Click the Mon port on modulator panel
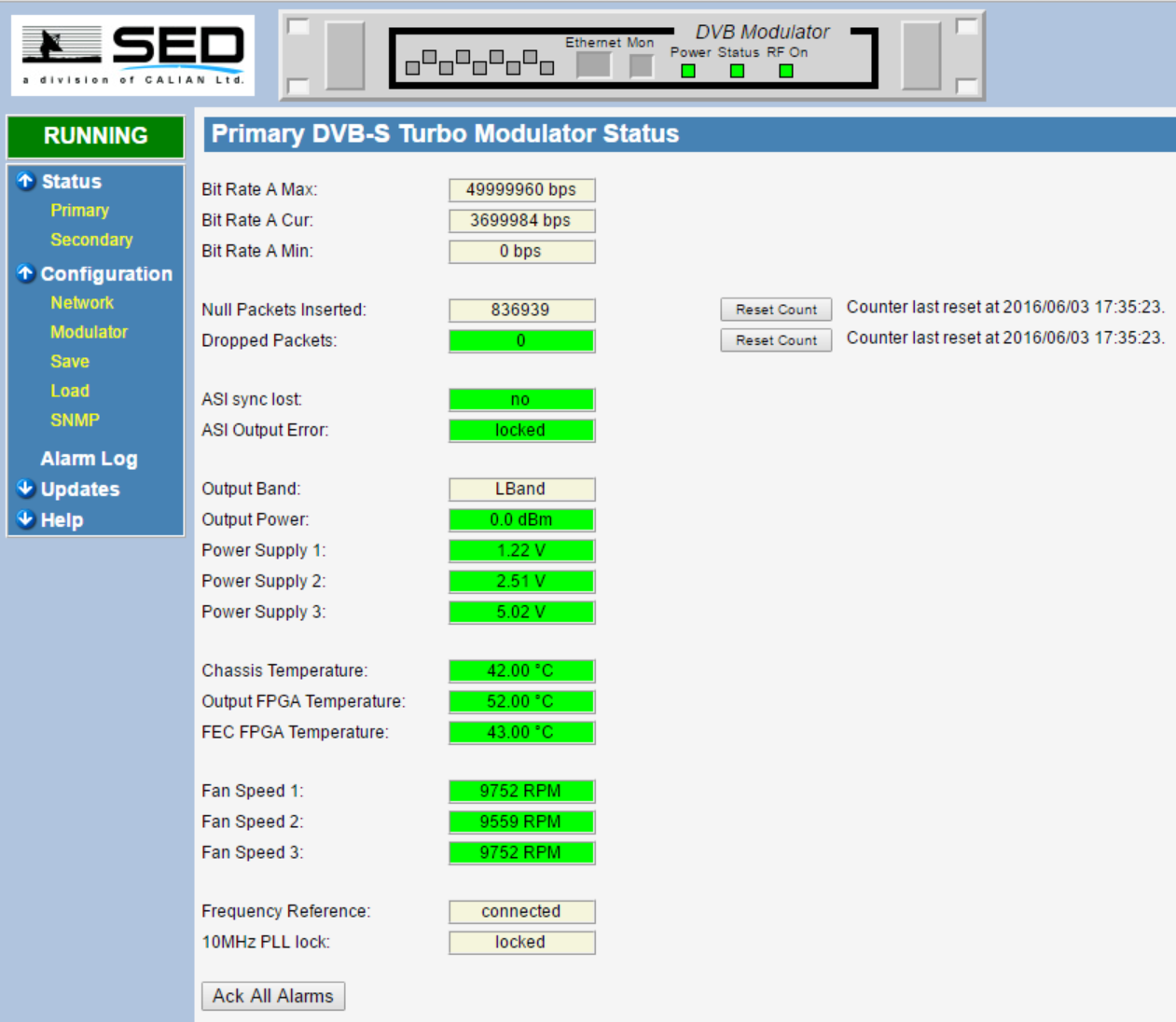This screenshot has height=1022, width=1176. point(641,65)
